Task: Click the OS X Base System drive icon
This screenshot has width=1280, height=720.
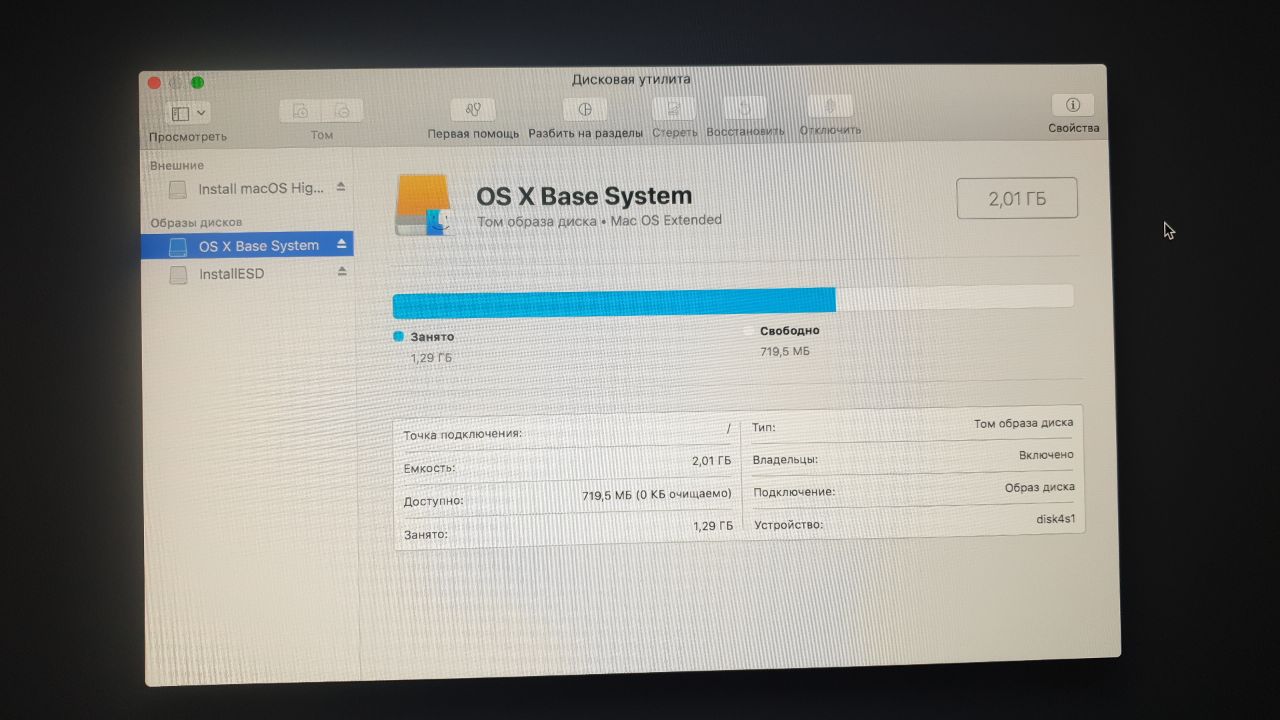Action: point(424,206)
